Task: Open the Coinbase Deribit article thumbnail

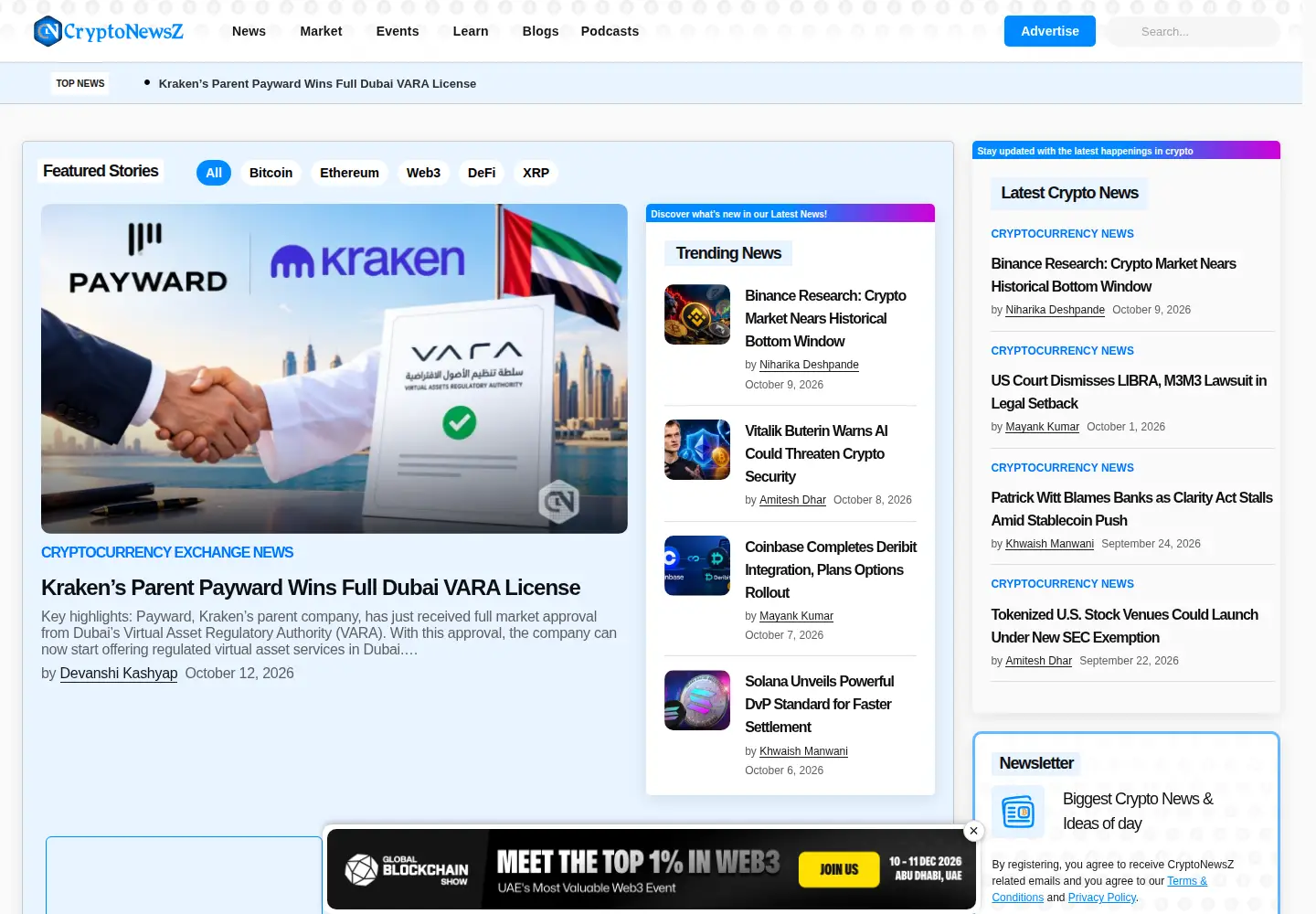Action: click(697, 566)
